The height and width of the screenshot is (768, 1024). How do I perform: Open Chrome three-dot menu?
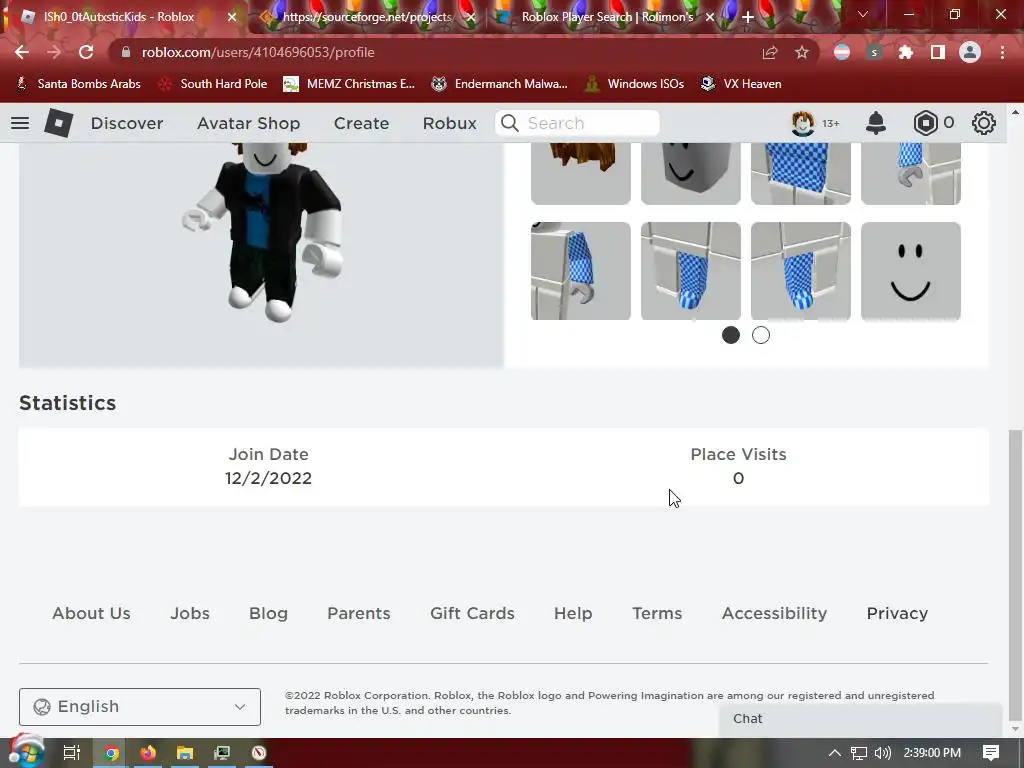tap(1002, 52)
